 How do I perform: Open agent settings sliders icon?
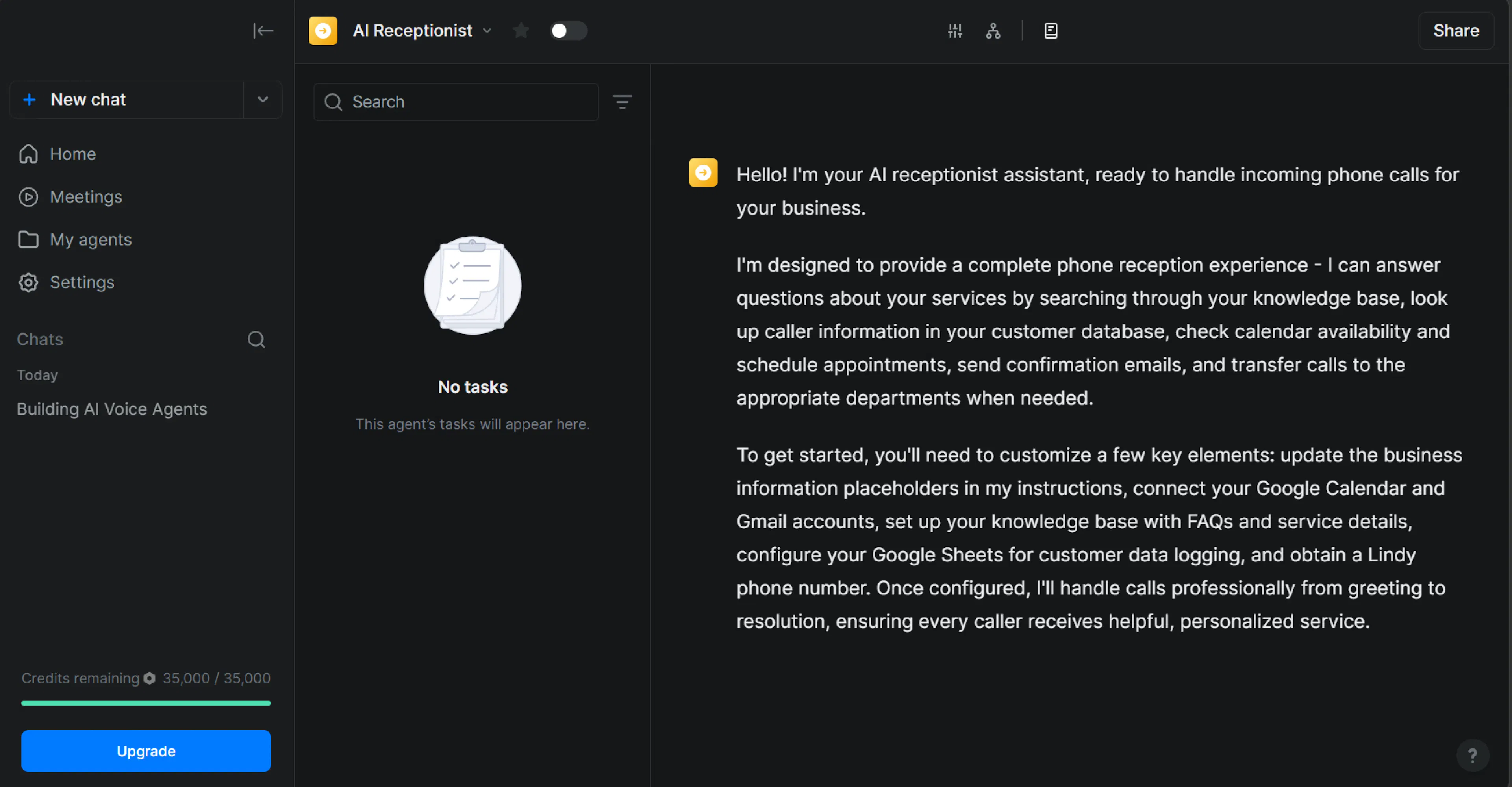click(955, 31)
